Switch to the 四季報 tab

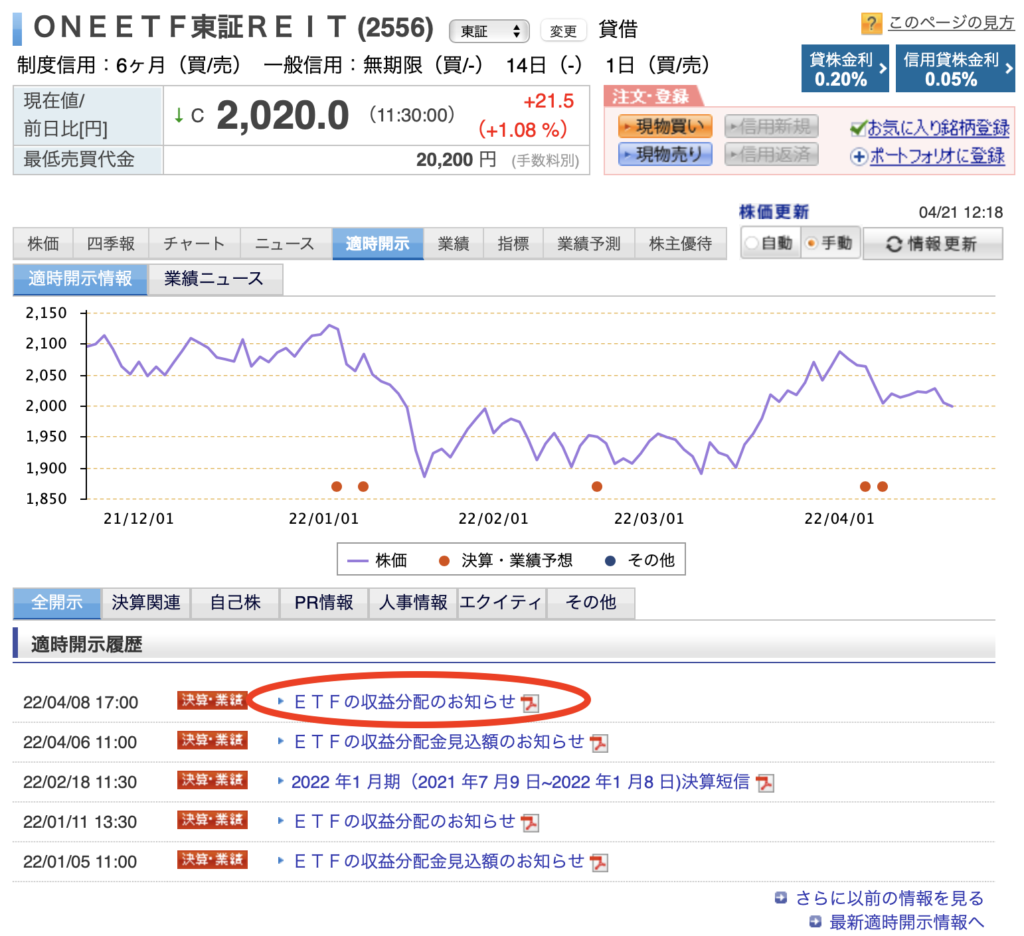tap(111, 244)
